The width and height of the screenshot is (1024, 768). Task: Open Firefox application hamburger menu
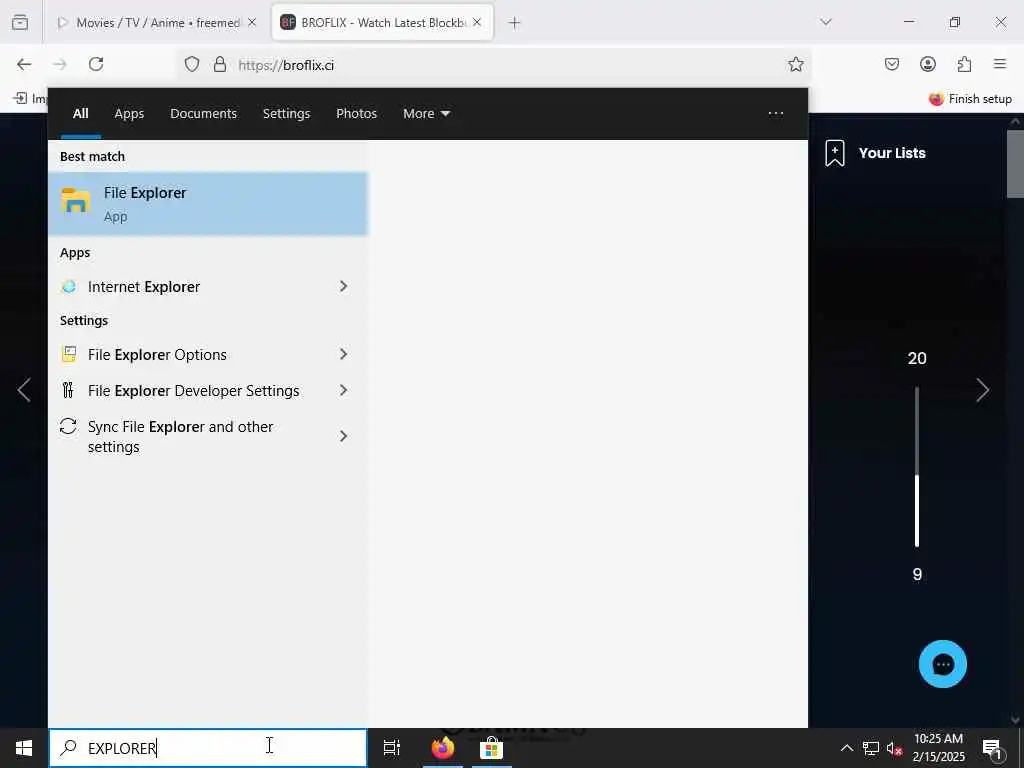1000,64
